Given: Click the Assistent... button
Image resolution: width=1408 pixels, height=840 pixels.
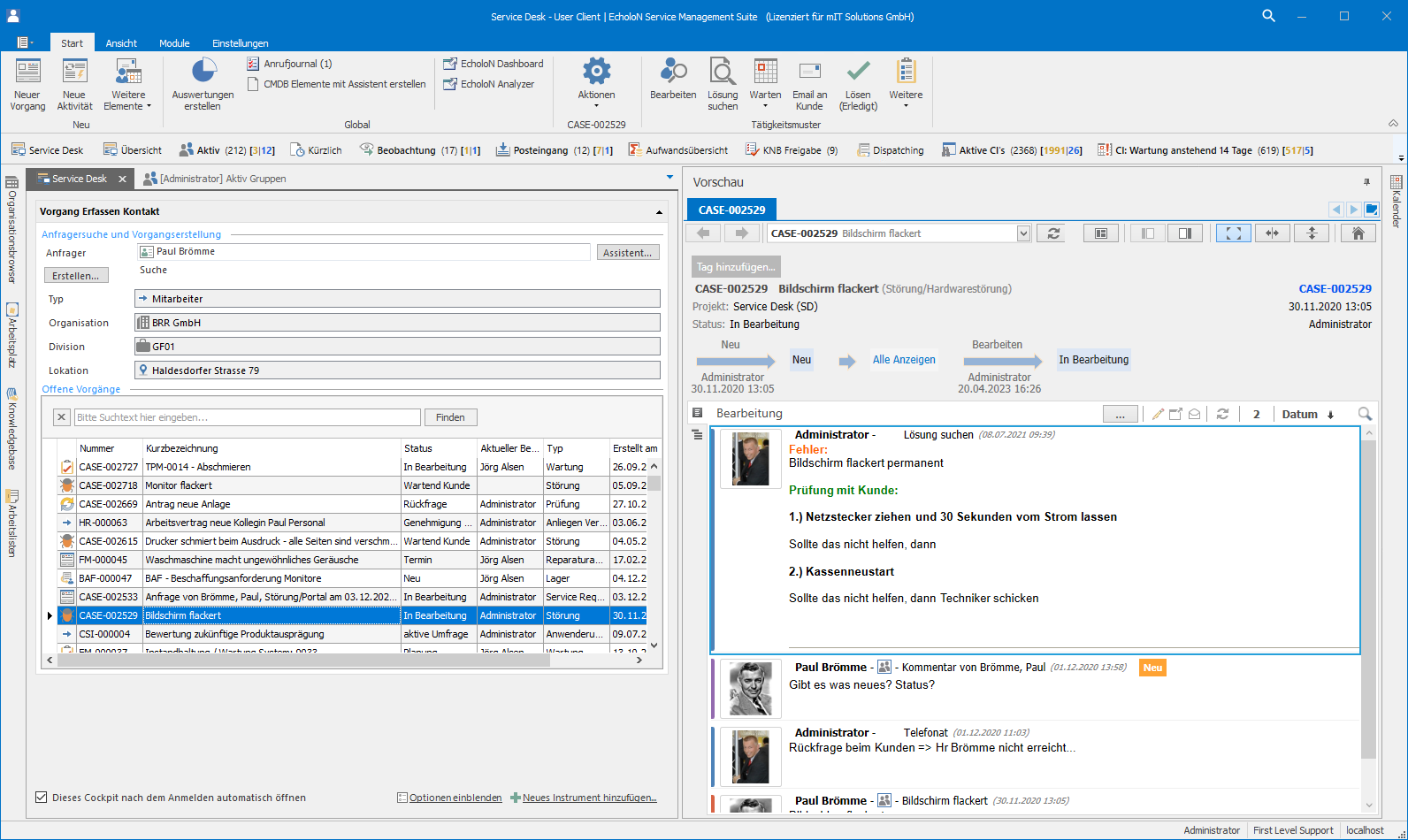Looking at the screenshot, I should (627, 253).
